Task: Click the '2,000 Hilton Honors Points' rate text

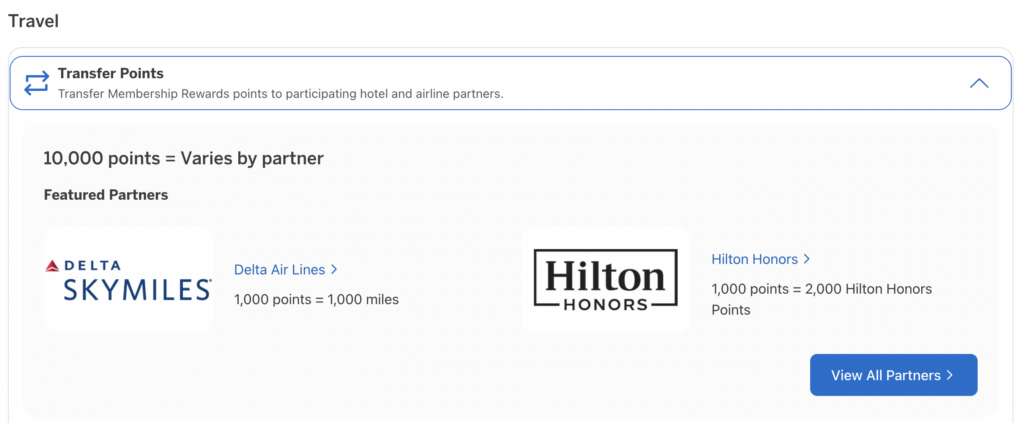Action: pyautogui.click(x=821, y=299)
